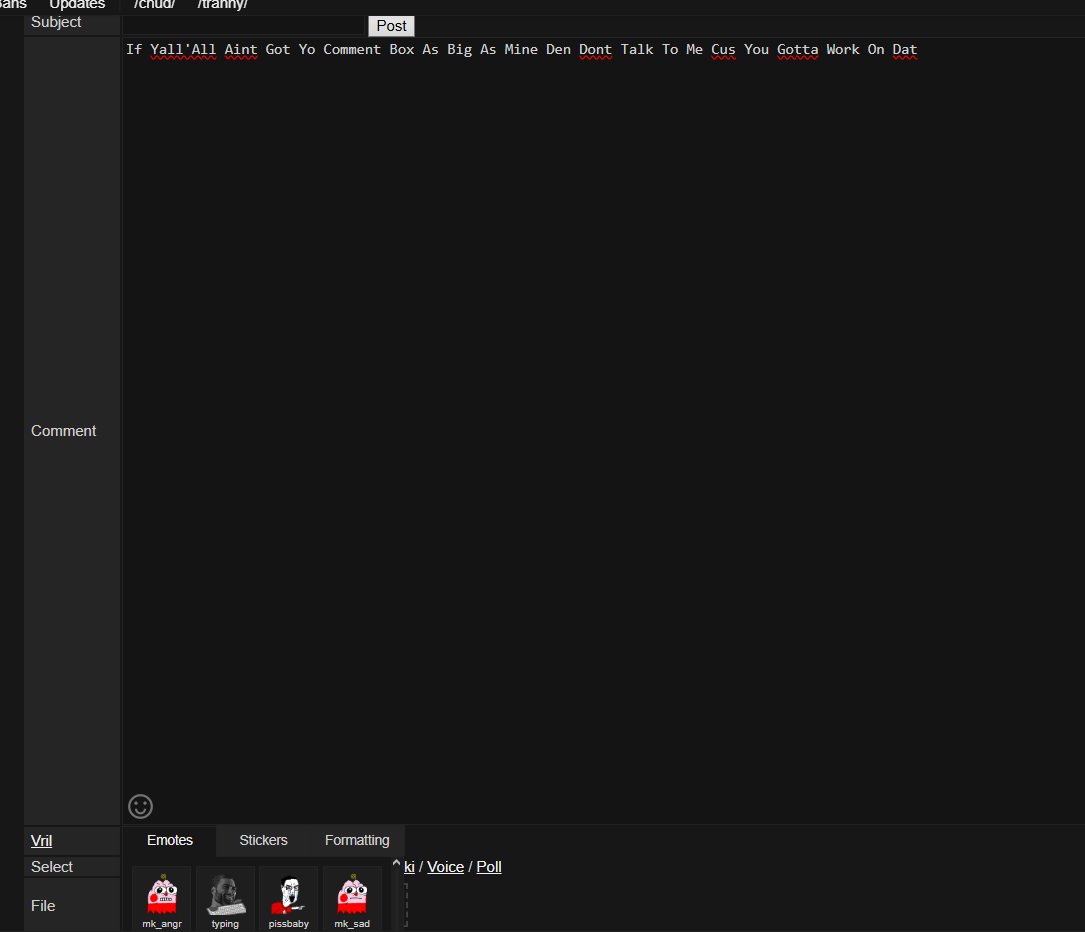Open the partially visible Bans link
Screen dimensions: 1085x932
(12, 5)
